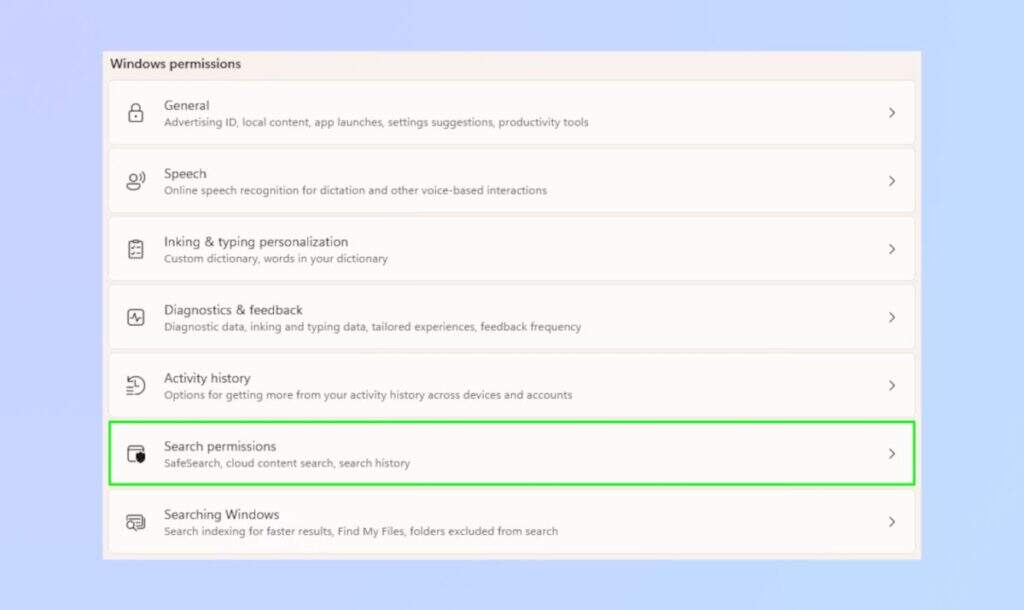Click the 'Advertising ID, local content' description
Image resolution: width=1024 pixels, height=610 pixels.
376,122
